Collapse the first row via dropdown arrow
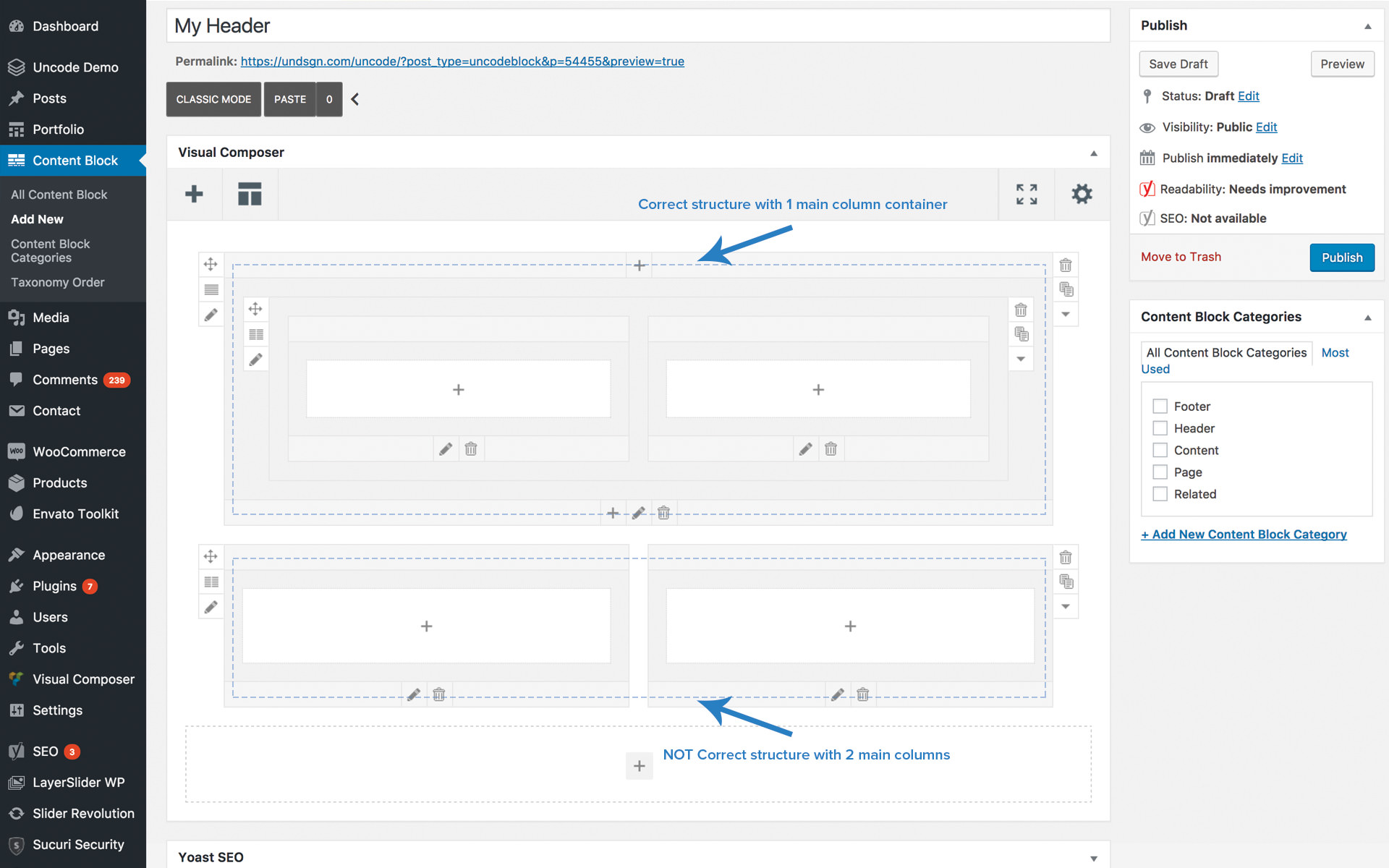Screen dimensions: 1389x868 pyautogui.click(x=1066, y=314)
